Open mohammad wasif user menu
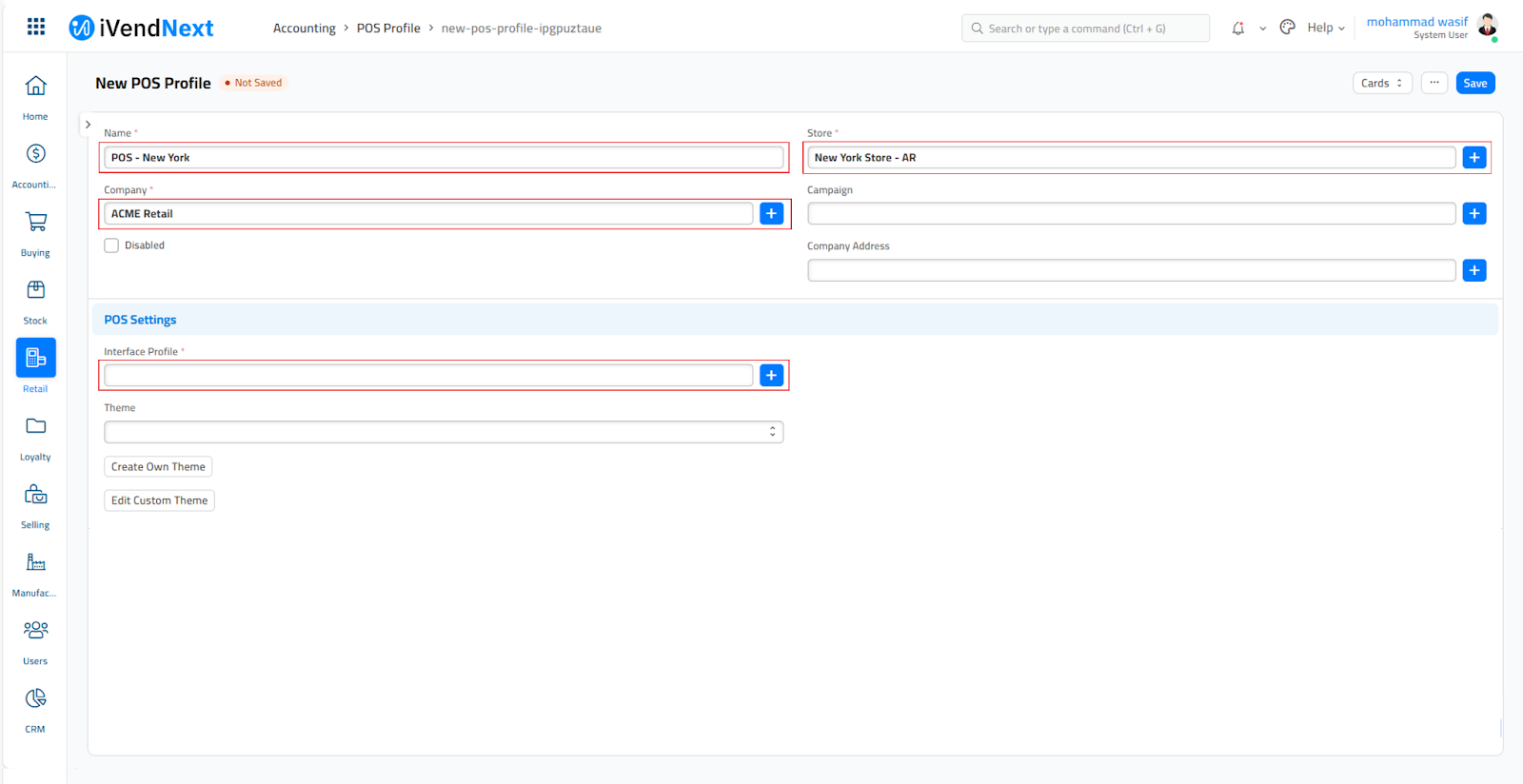1523x784 pixels. [x=1416, y=28]
